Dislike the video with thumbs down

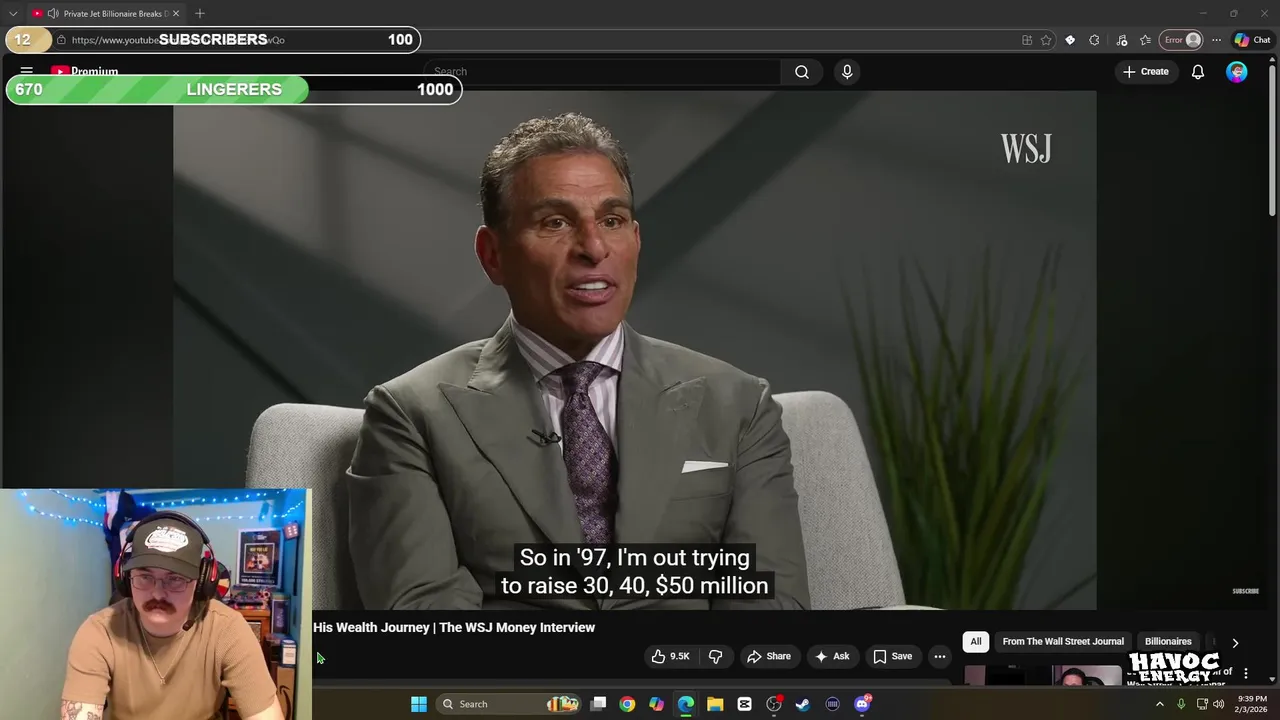click(x=715, y=656)
